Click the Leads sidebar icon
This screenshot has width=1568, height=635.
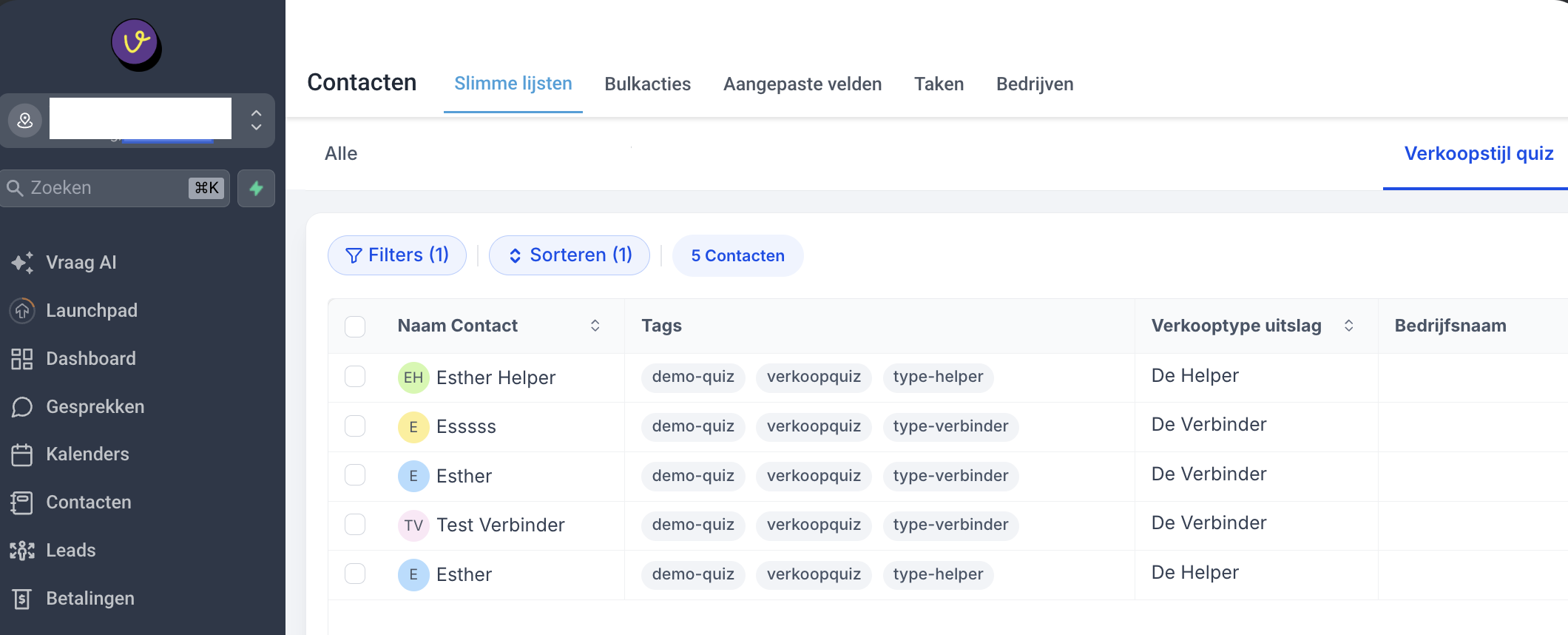(x=22, y=551)
